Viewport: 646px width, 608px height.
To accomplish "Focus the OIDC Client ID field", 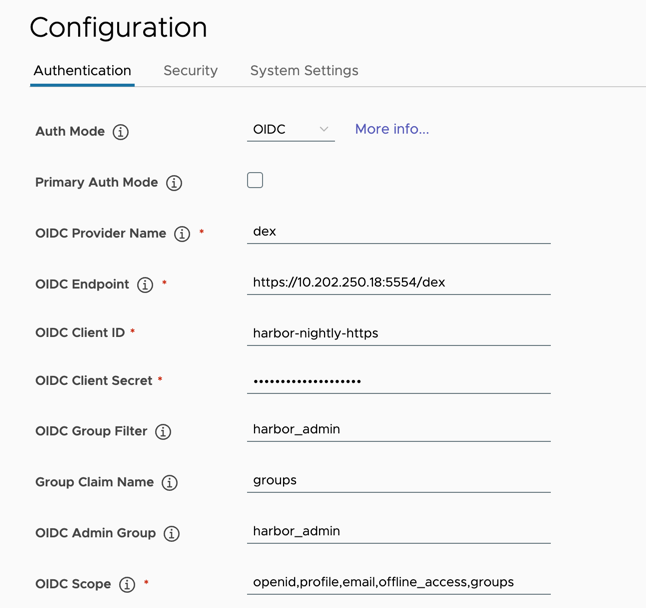I will (x=398, y=333).
